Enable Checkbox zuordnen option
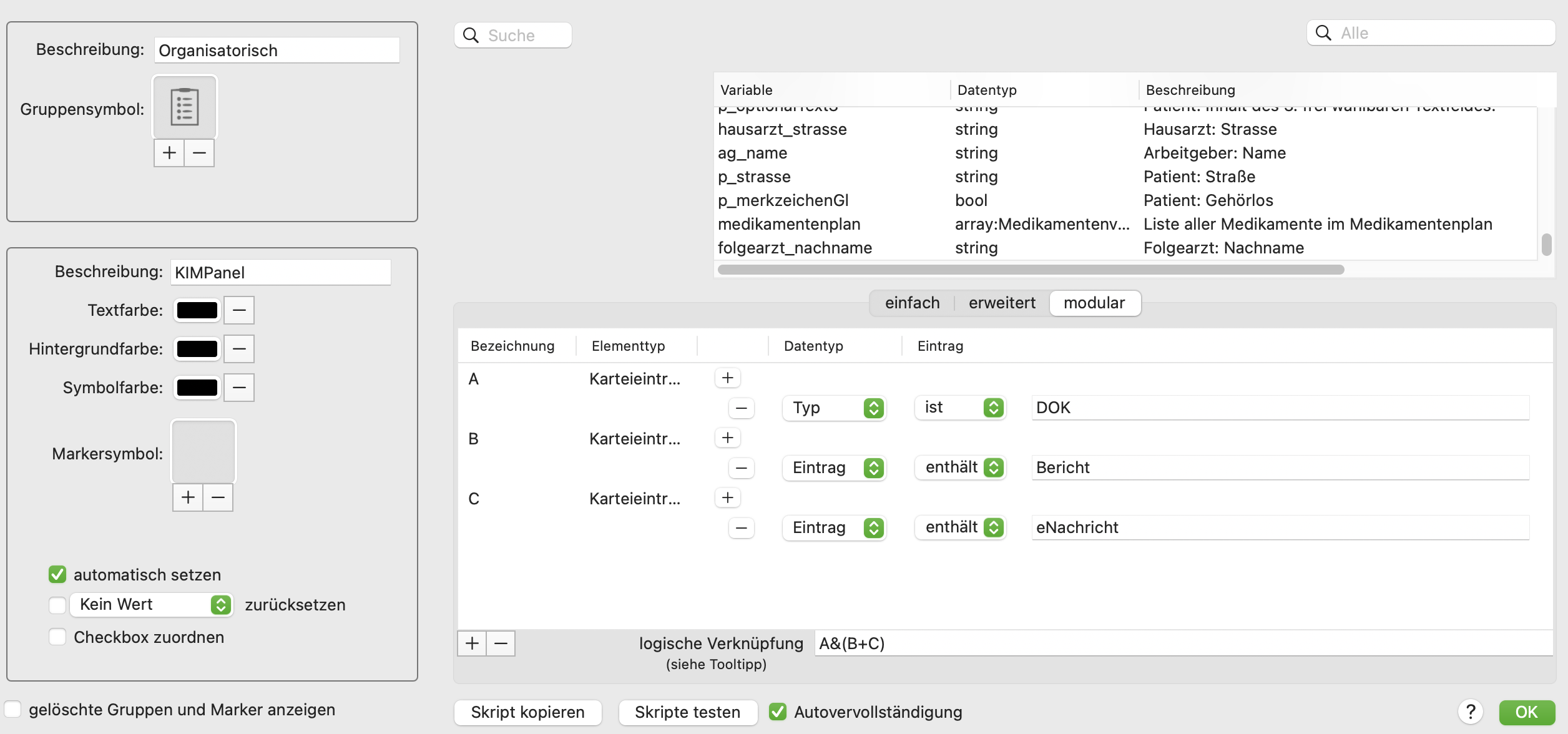The height and width of the screenshot is (734, 1568). tap(57, 637)
